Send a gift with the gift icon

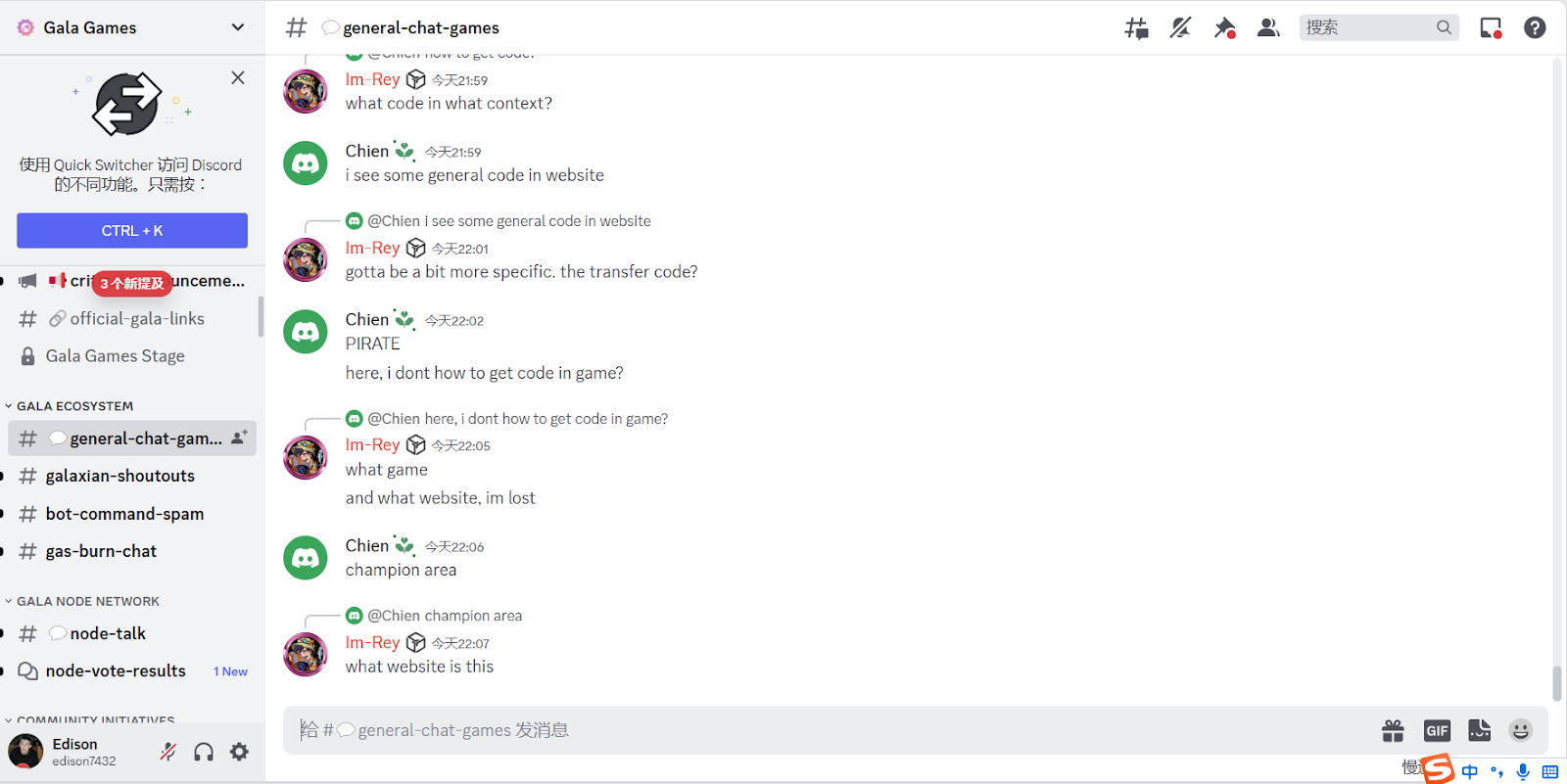1392,730
